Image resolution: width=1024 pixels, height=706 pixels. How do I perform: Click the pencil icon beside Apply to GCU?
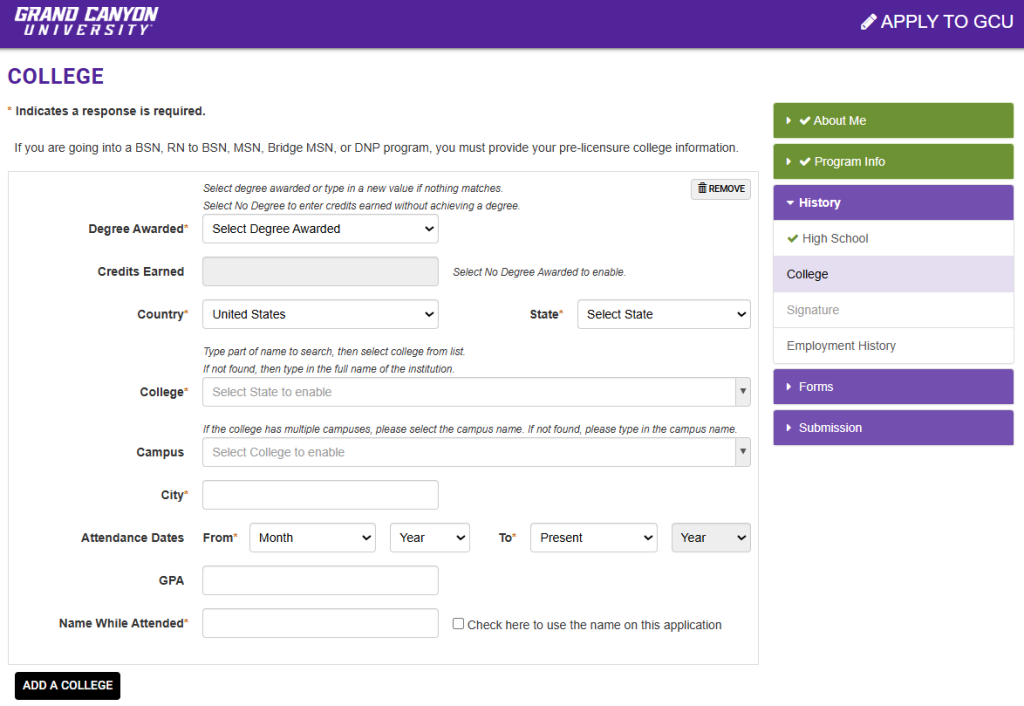(868, 22)
